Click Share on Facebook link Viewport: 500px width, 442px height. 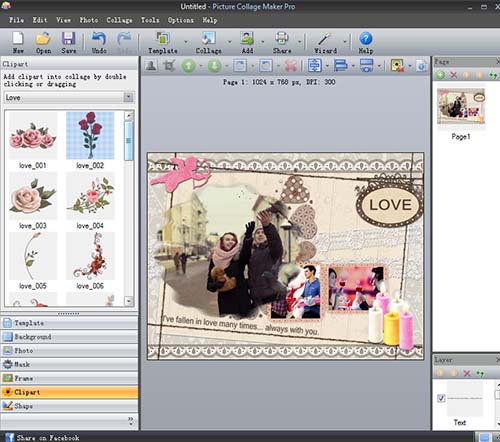[x=48, y=438]
